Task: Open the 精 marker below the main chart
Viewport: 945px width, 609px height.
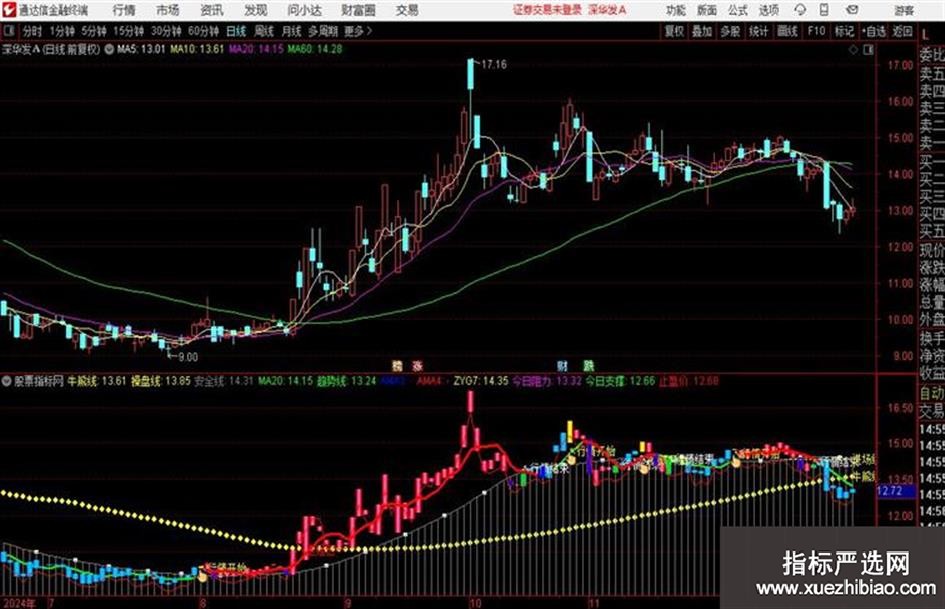Action: 397,365
